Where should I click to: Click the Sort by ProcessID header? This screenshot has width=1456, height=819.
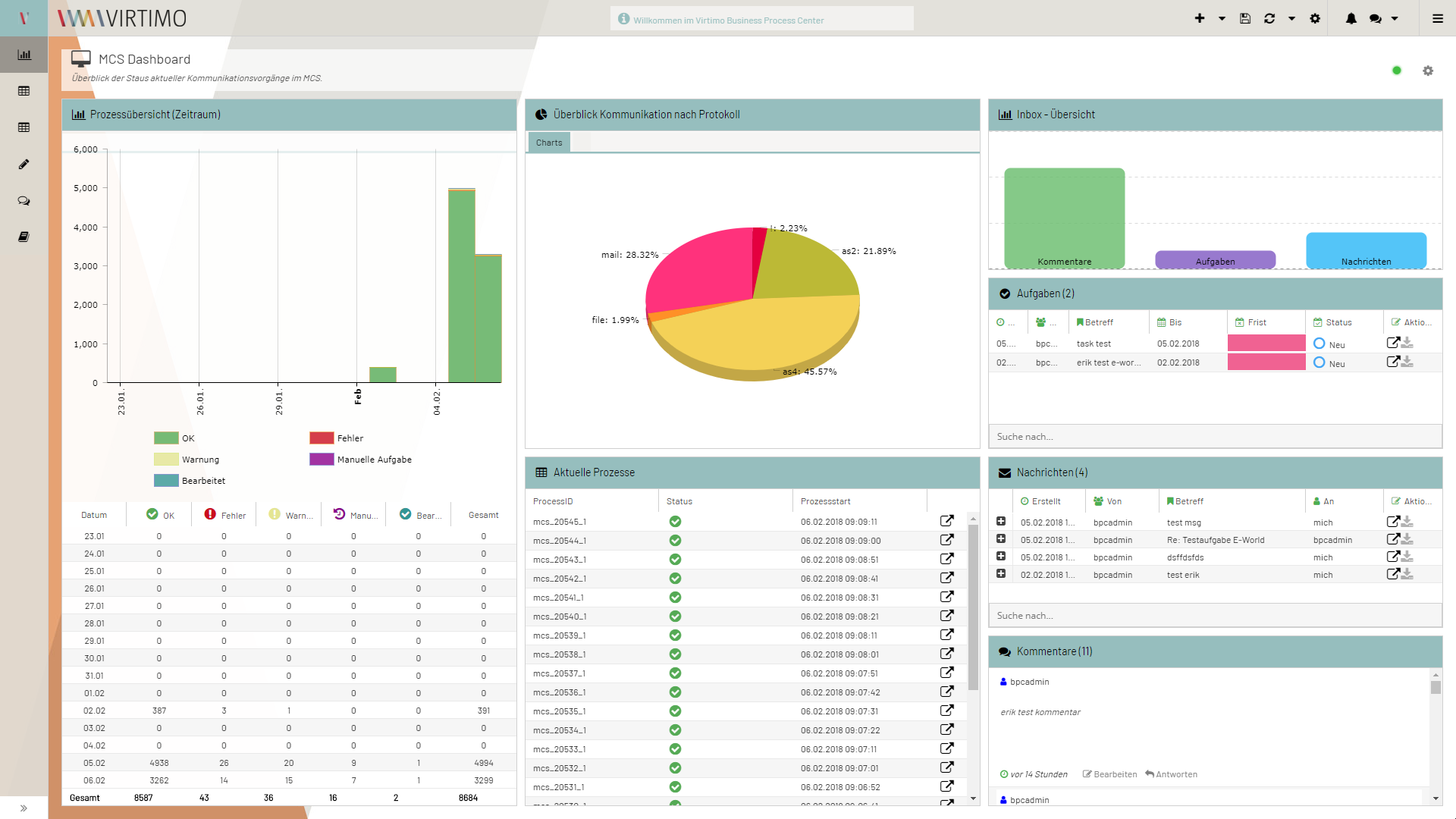tap(591, 501)
